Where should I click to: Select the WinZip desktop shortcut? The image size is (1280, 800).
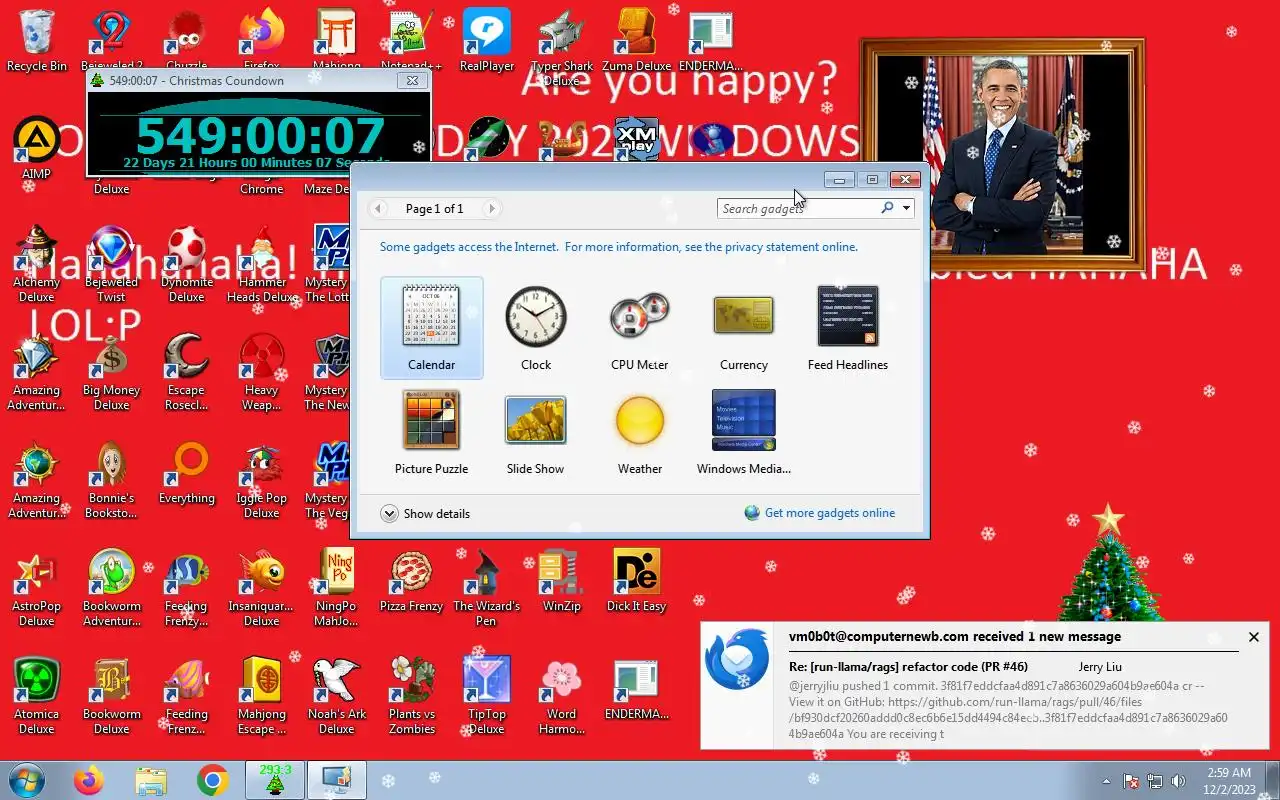pyautogui.click(x=562, y=581)
